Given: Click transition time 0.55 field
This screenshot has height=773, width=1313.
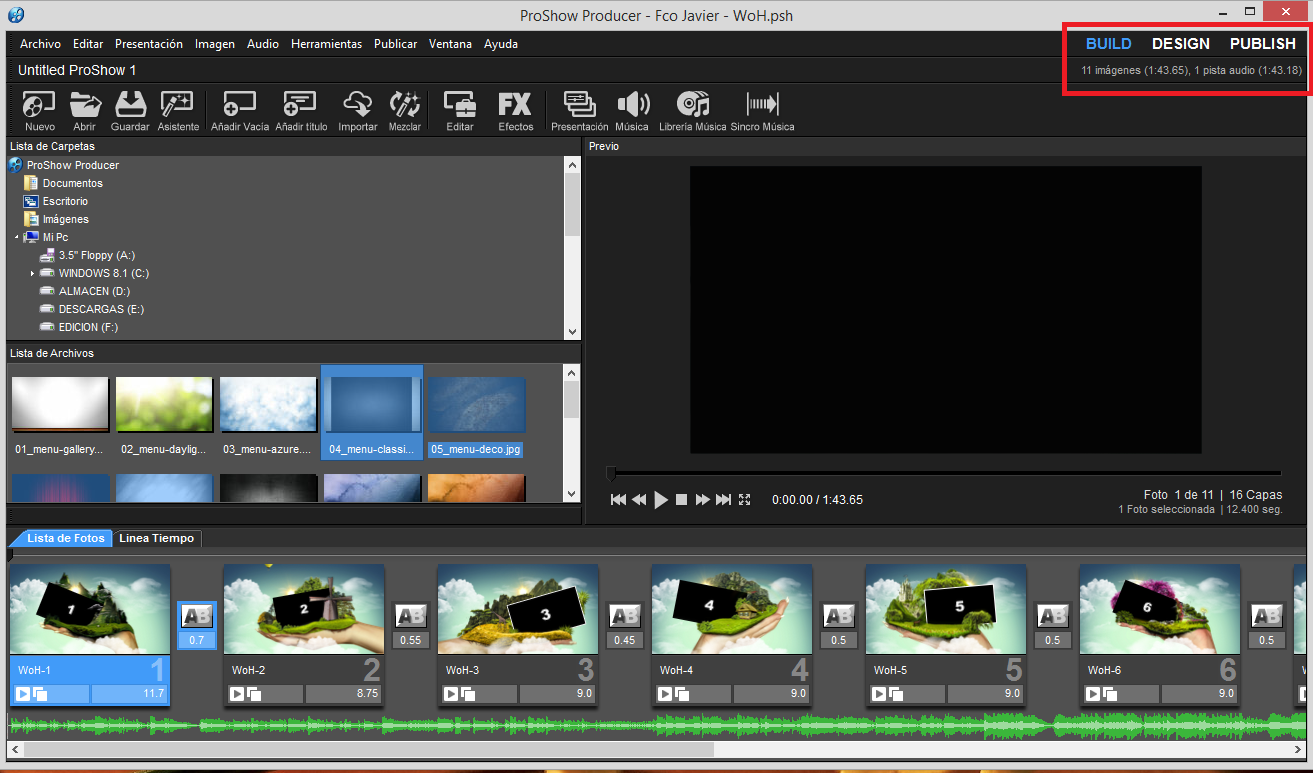Looking at the screenshot, I should click(410, 640).
